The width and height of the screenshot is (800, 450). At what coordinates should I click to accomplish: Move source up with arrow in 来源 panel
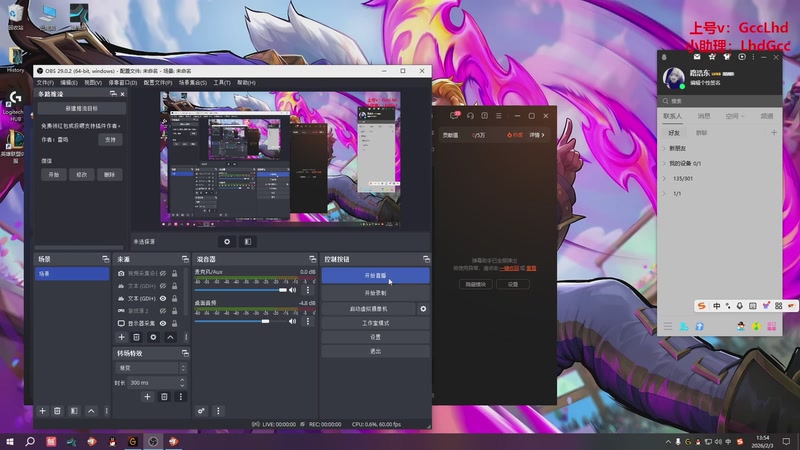click(x=170, y=337)
